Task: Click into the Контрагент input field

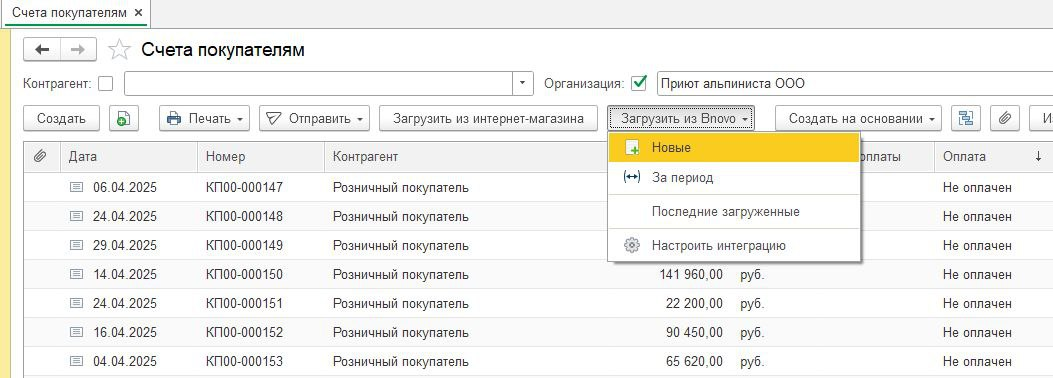Action: (x=319, y=84)
